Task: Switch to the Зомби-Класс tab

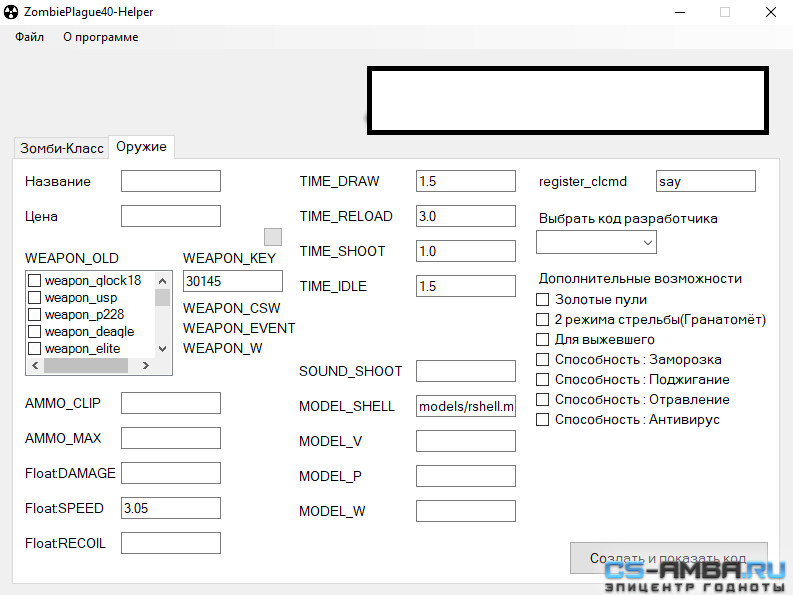Action: (x=61, y=148)
